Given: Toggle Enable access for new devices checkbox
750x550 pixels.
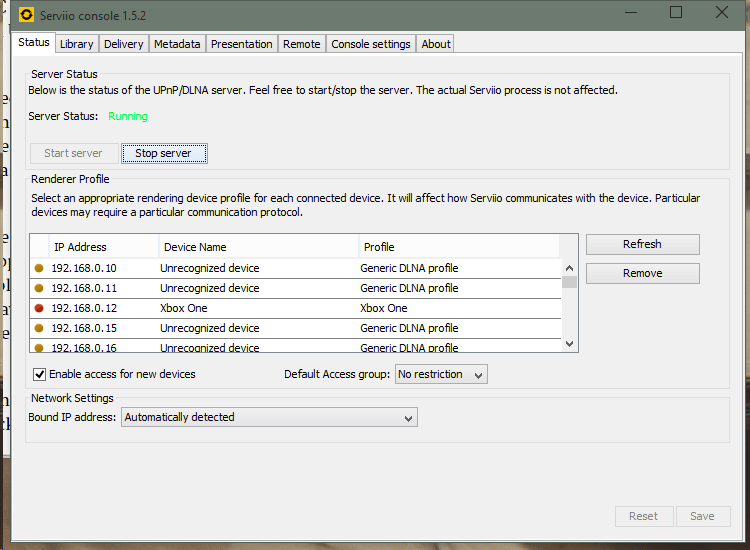Looking at the screenshot, I should 40,374.
